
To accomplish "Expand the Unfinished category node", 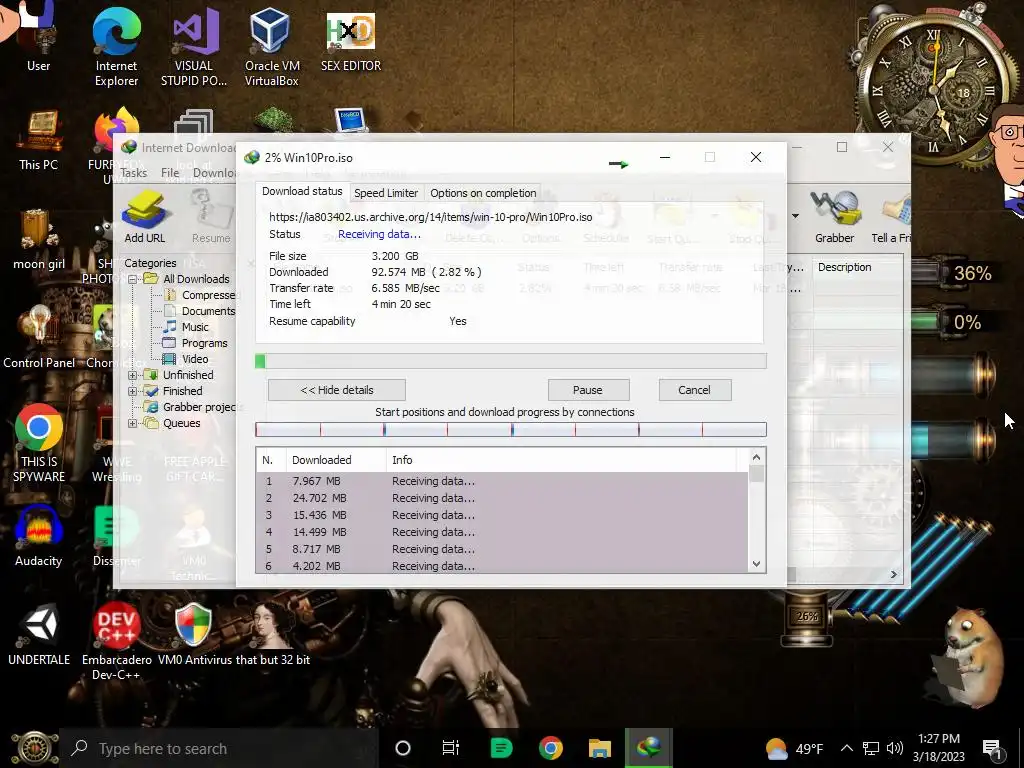I will click(x=133, y=375).
